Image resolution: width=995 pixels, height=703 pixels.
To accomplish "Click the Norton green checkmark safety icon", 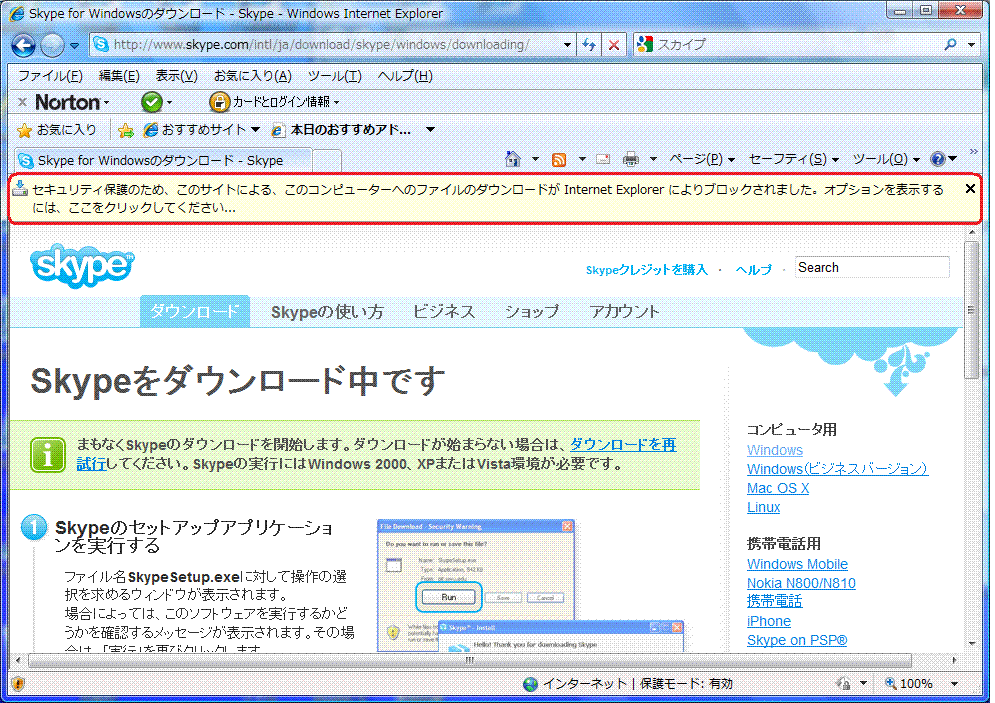I will pos(152,102).
